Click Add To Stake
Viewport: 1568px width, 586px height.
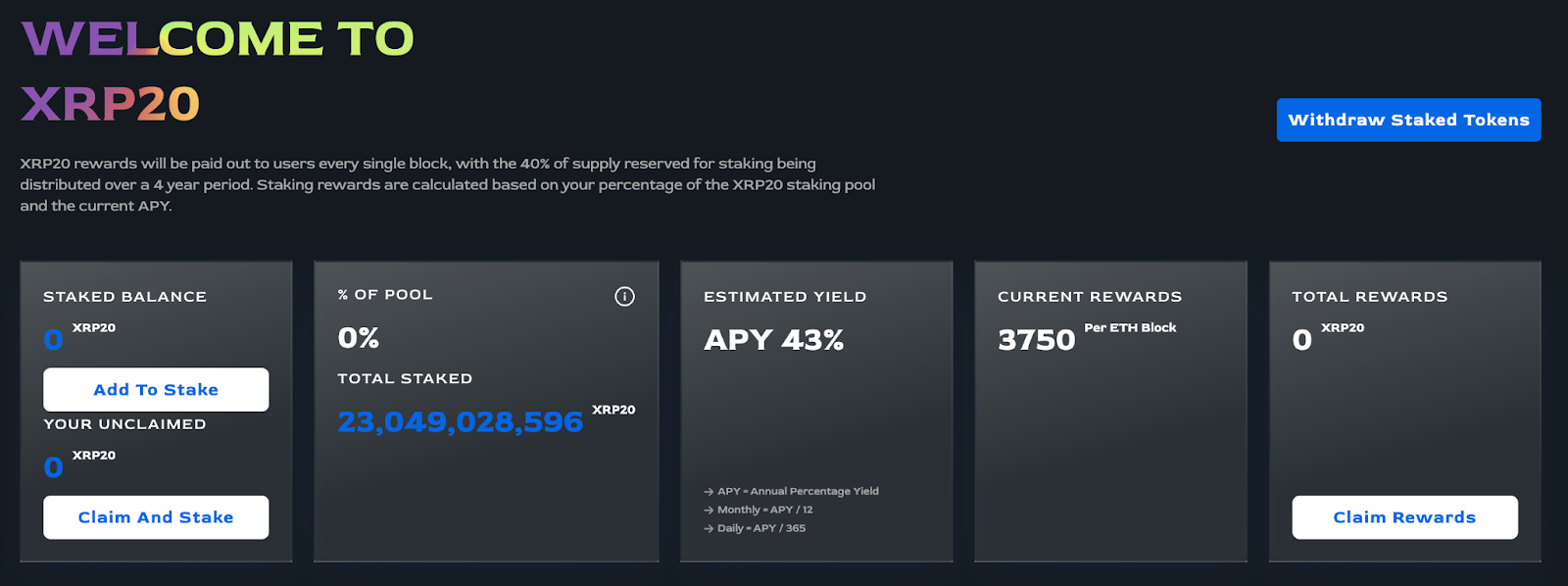(155, 389)
